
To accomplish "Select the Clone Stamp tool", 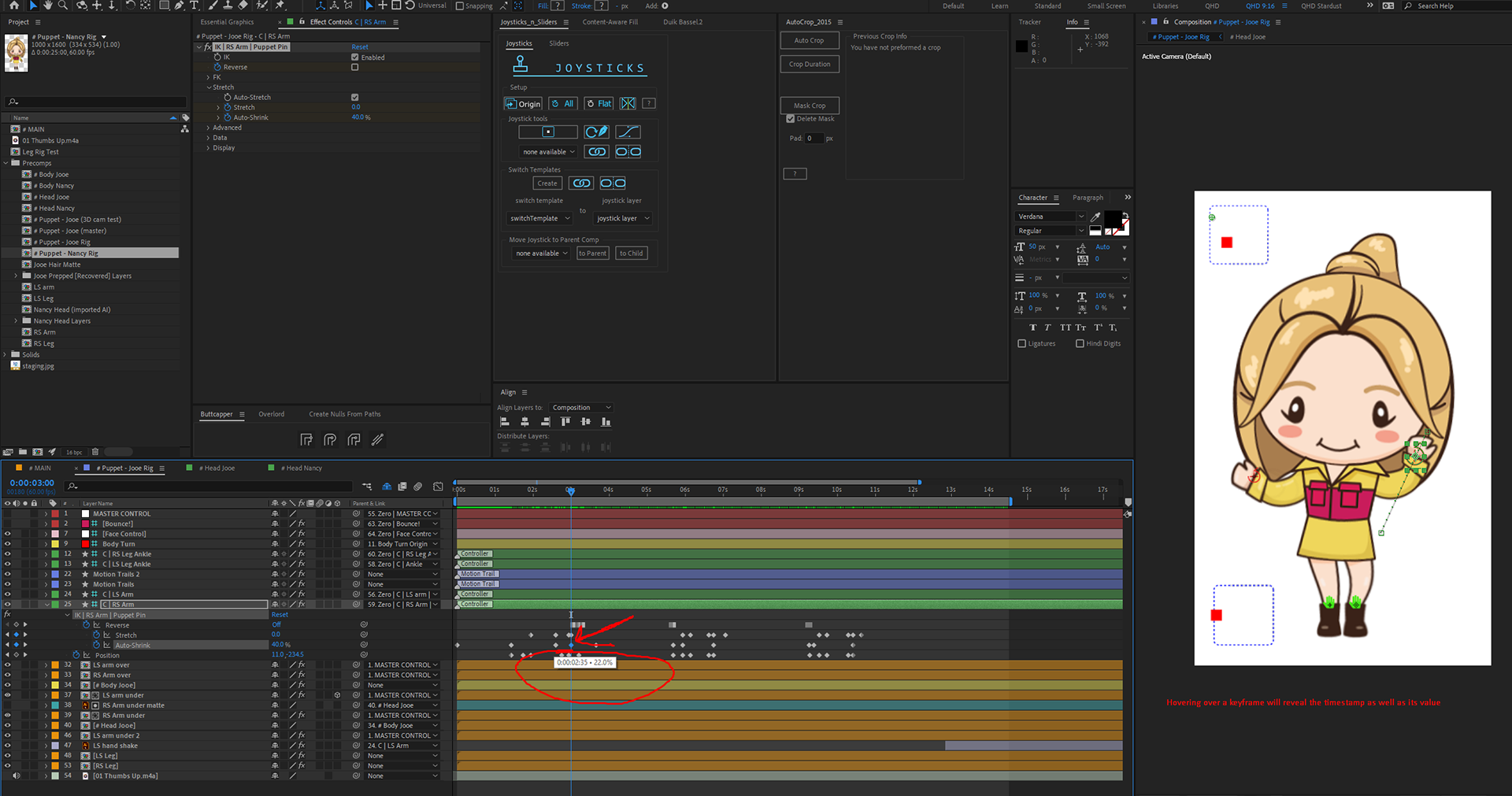I will coord(228,5).
